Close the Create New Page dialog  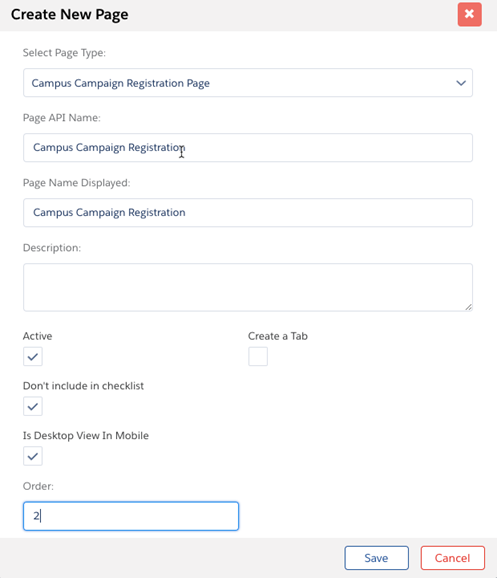[469, 14]
